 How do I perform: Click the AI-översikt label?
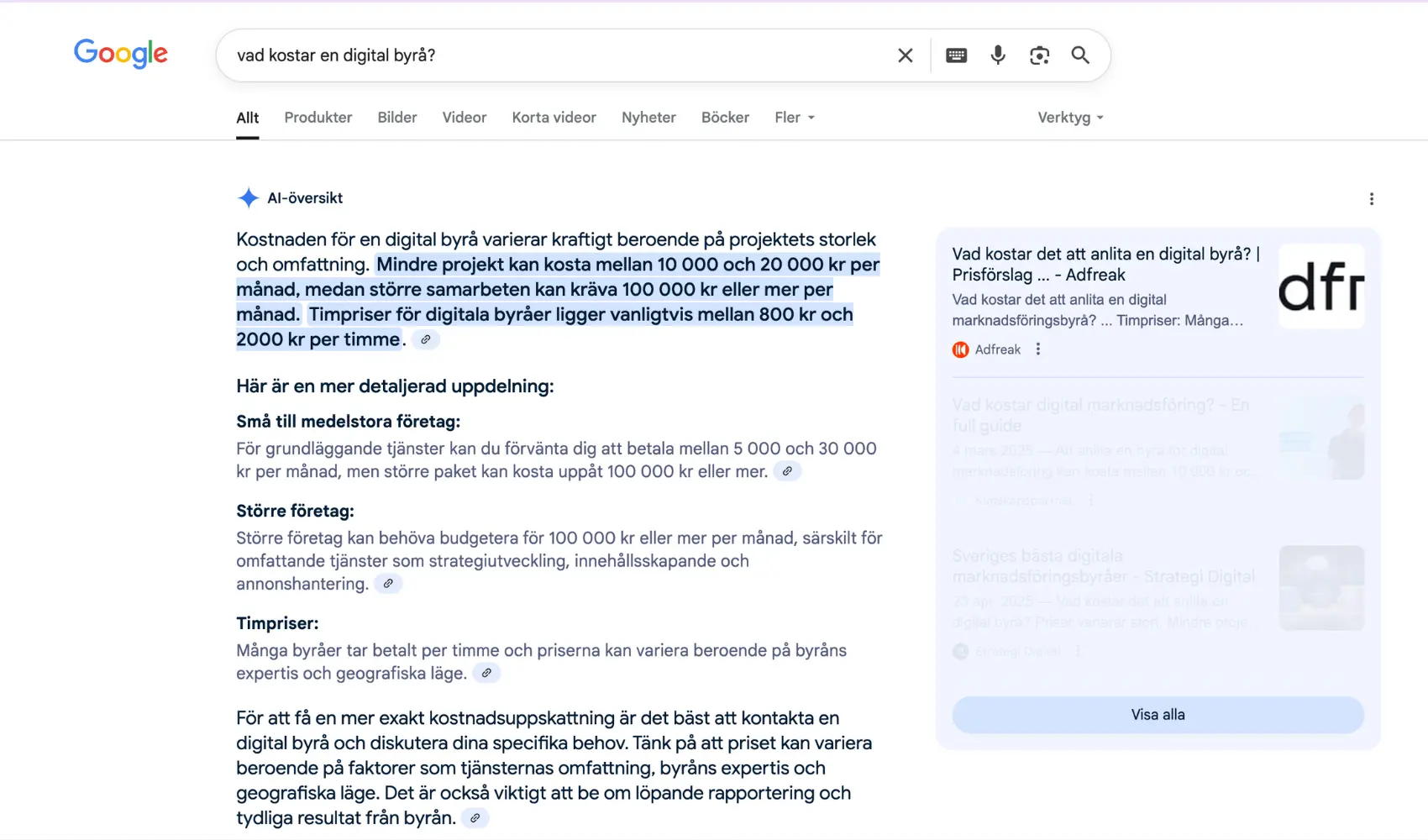click(x=305, y=198)
